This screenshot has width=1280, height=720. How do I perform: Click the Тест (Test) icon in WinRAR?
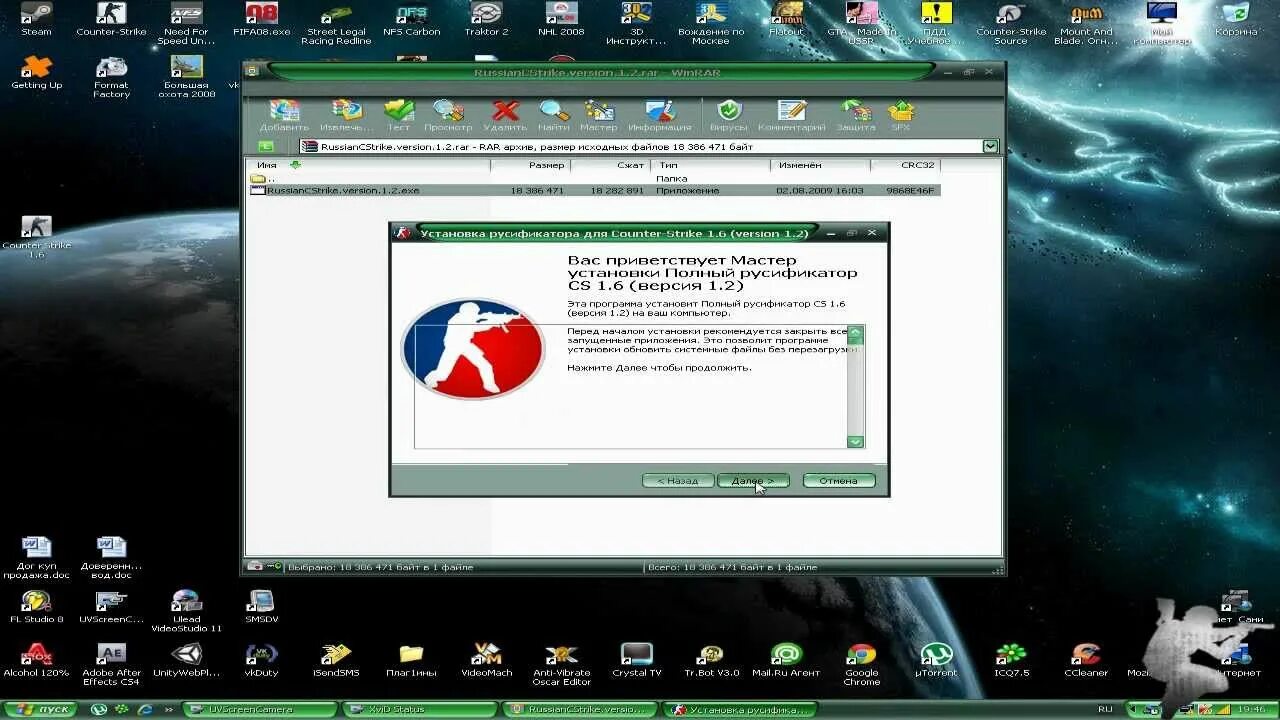coord(399,115)
